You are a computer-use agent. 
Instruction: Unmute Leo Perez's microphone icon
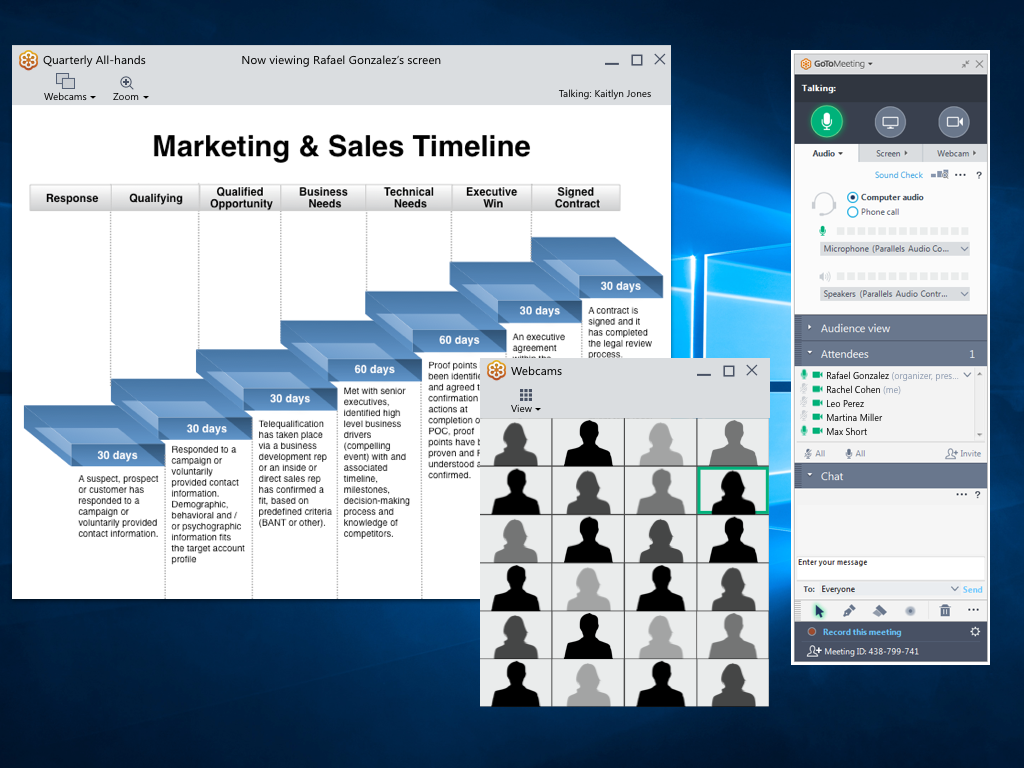(x=804, y=404)
